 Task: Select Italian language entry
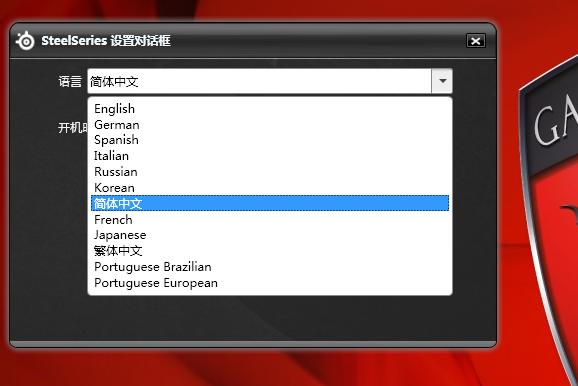coord(270,156)
